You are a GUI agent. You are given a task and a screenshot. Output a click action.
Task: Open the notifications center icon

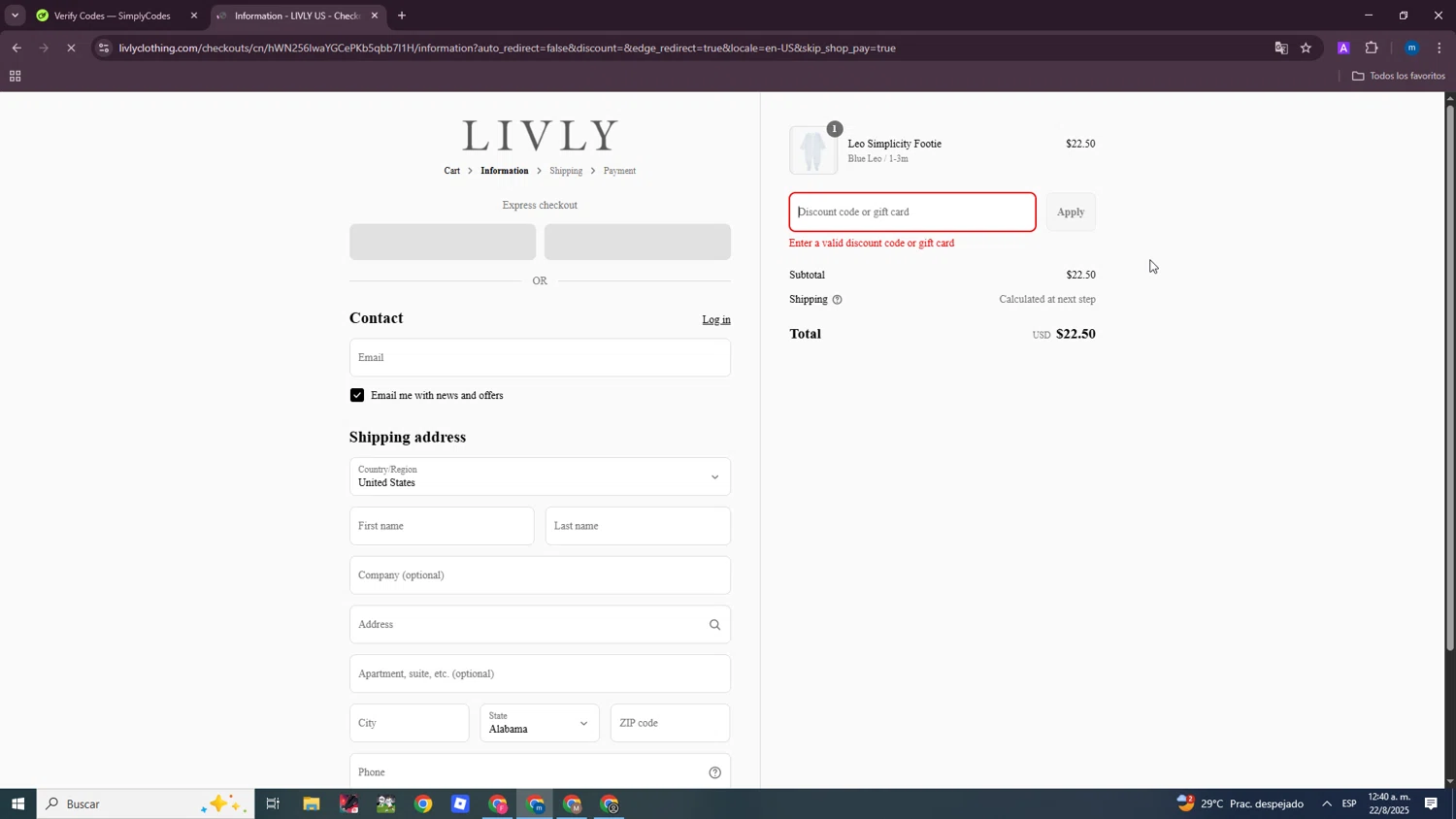click(x=1432, y=803)
